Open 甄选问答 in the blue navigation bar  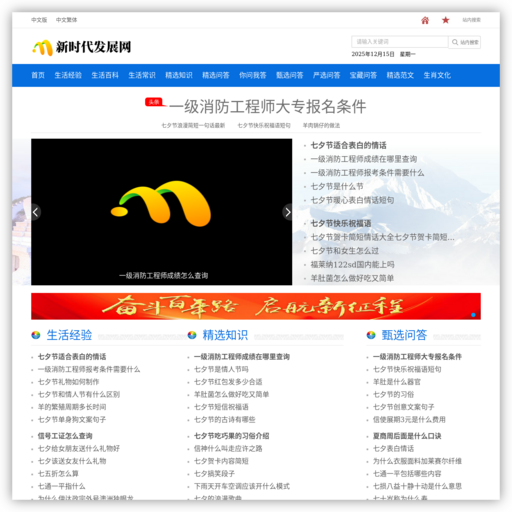[x=290, y=75]
